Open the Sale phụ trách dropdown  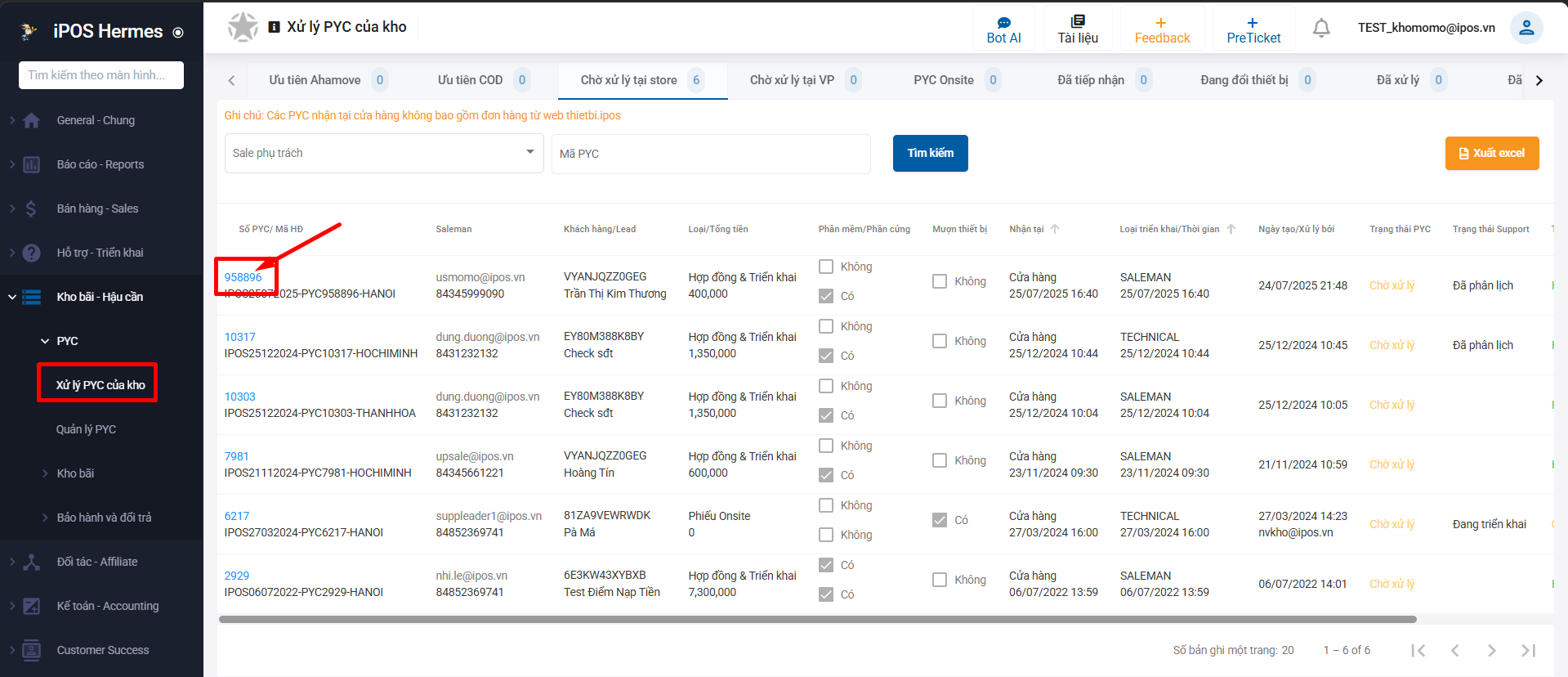383,153
